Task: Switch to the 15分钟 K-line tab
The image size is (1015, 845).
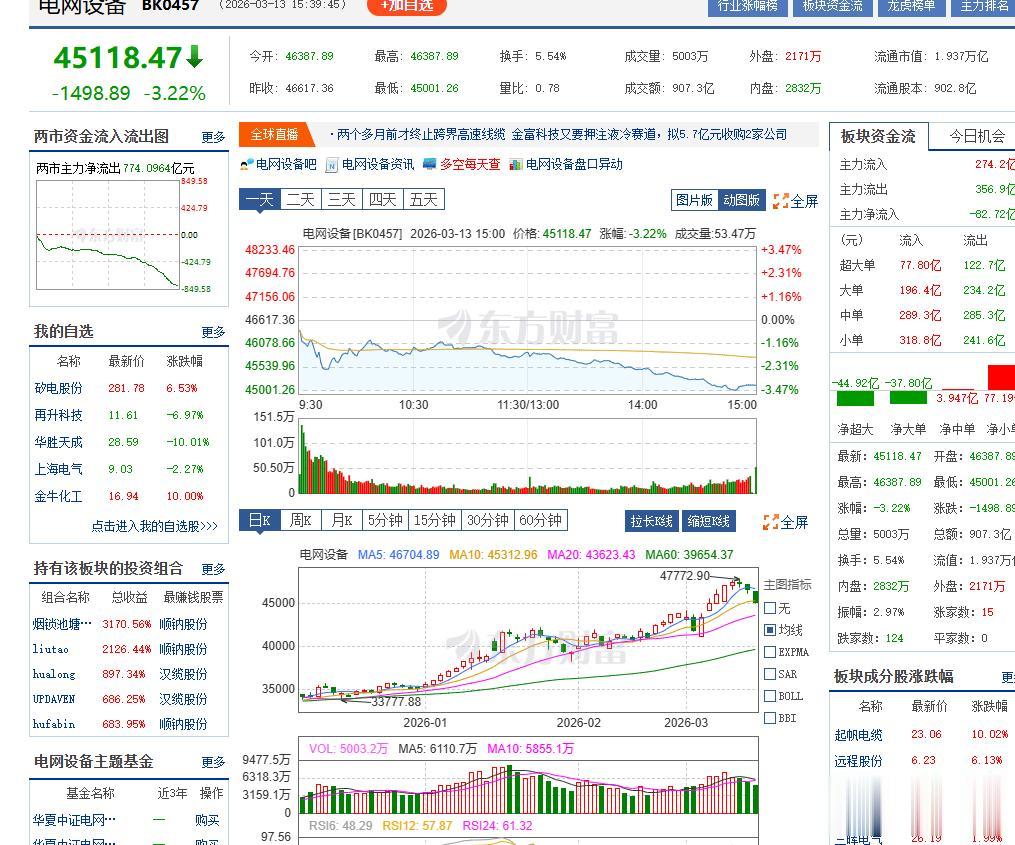Action: [x=435, y=520]
